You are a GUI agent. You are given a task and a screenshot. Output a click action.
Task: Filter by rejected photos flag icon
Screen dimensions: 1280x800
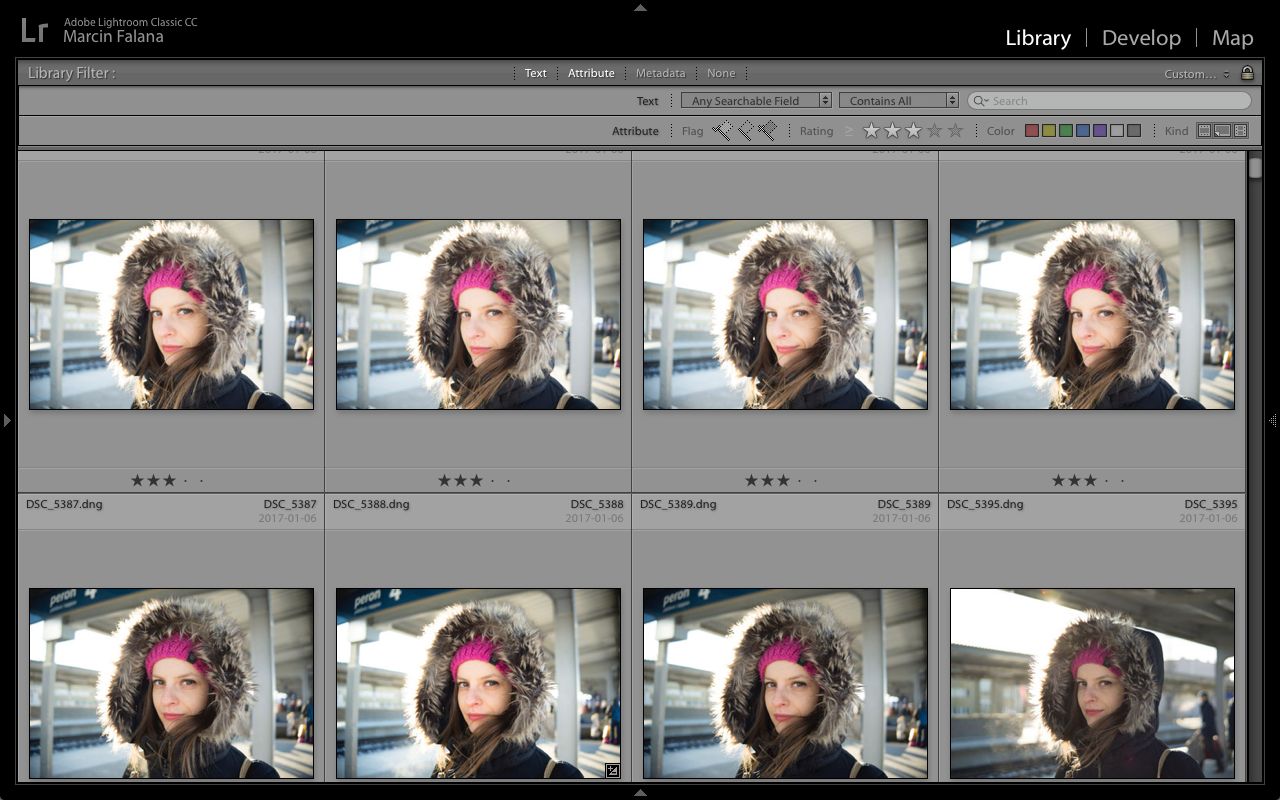tap(767, 131)
